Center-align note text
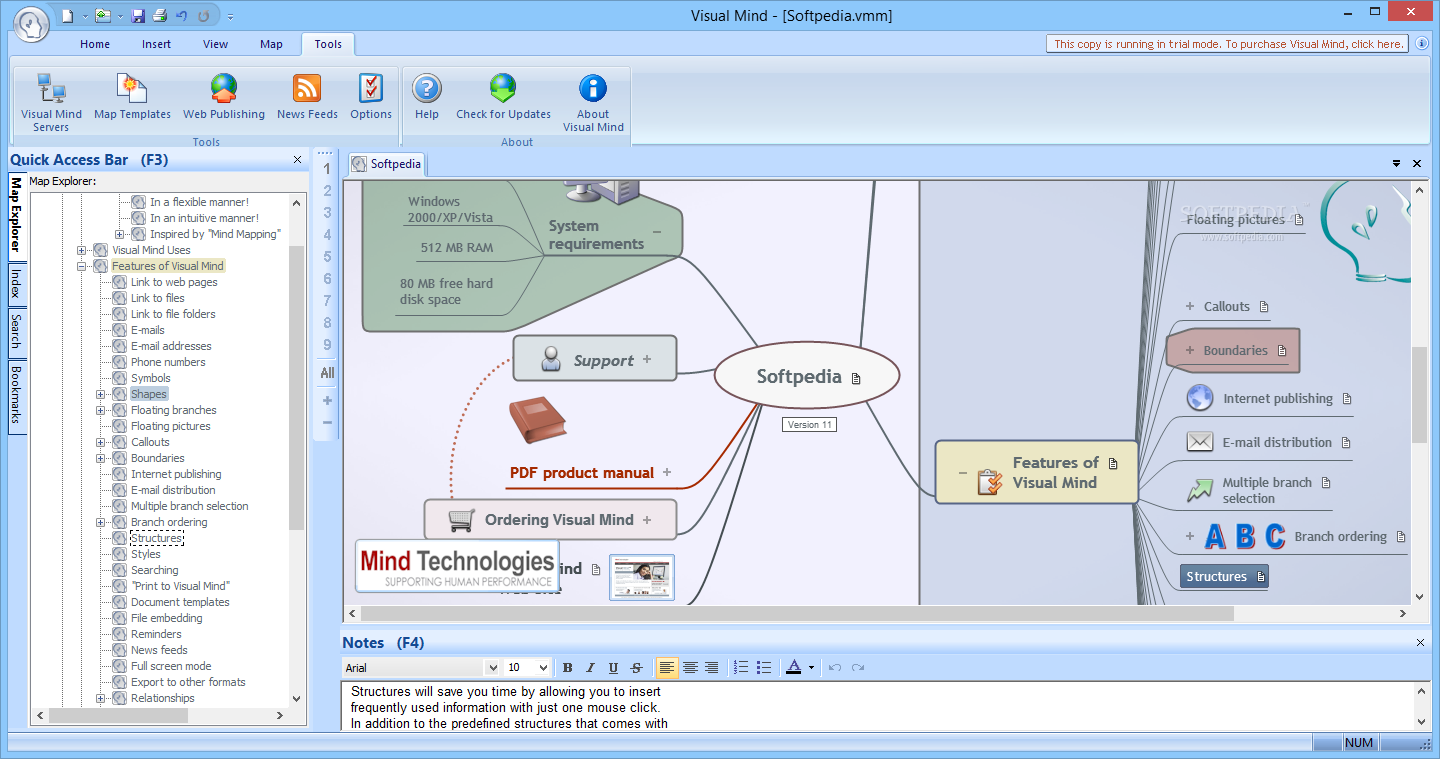 coord(690,667)
